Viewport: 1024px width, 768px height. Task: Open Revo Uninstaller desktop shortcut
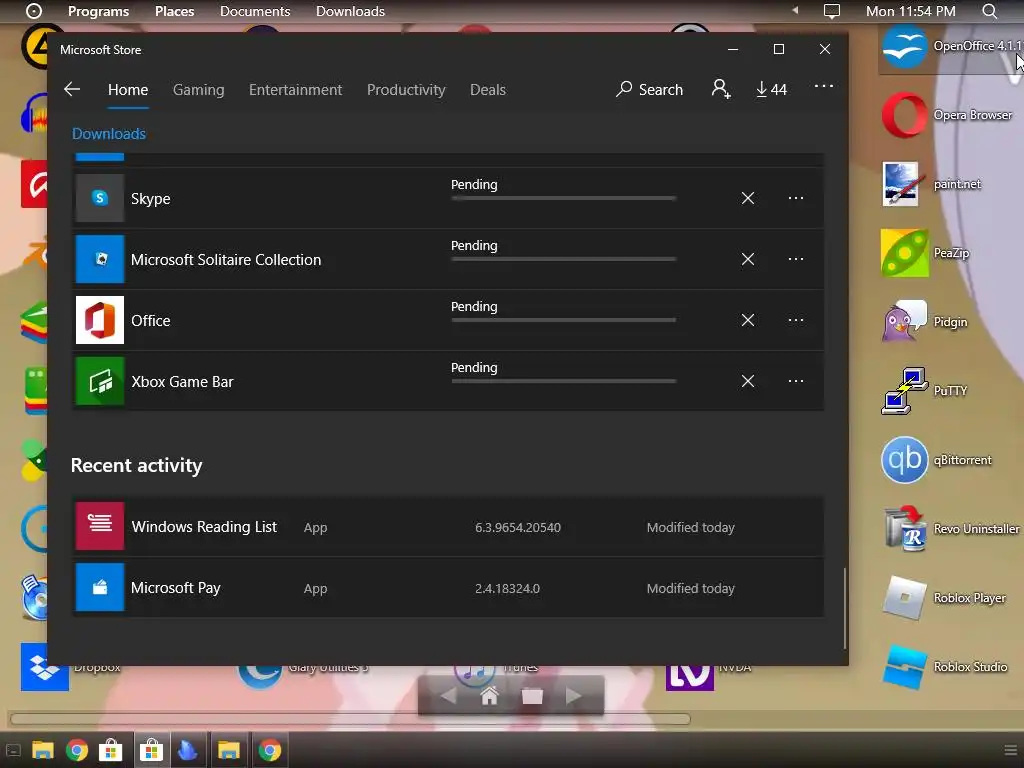[x=951, y=529]
